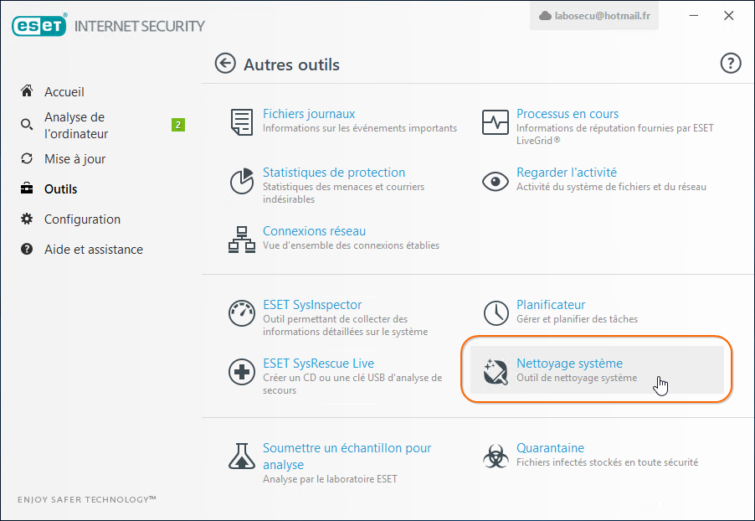This screenshot has width=755, height=521.
Task: Click the 'Autres outils' page heading
Action: tap(291, 65)
